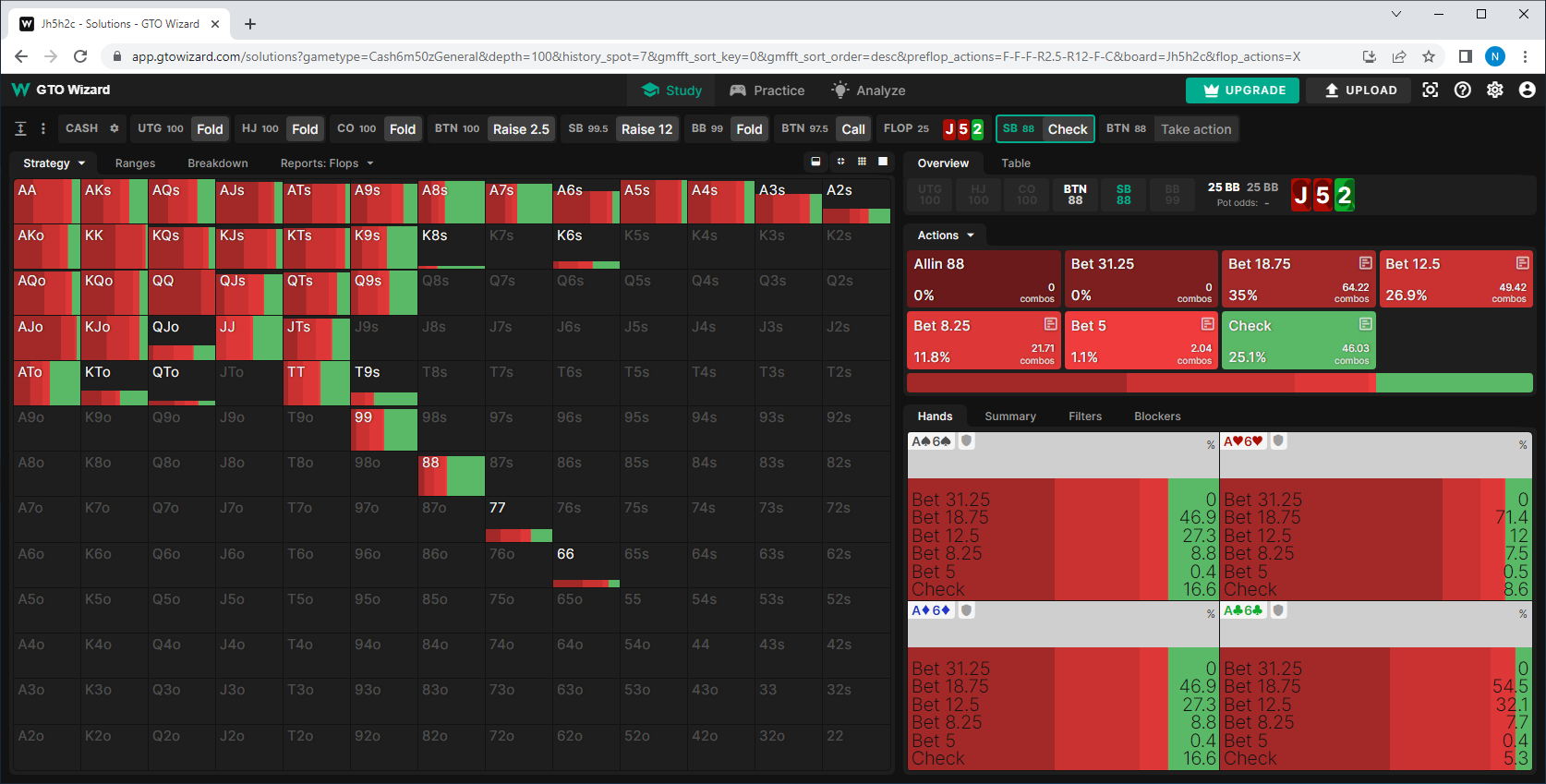The width and height of the screenshot is (1546, 784).
Task: Open the help question mark icon
Action: (x=1463, y=90)
